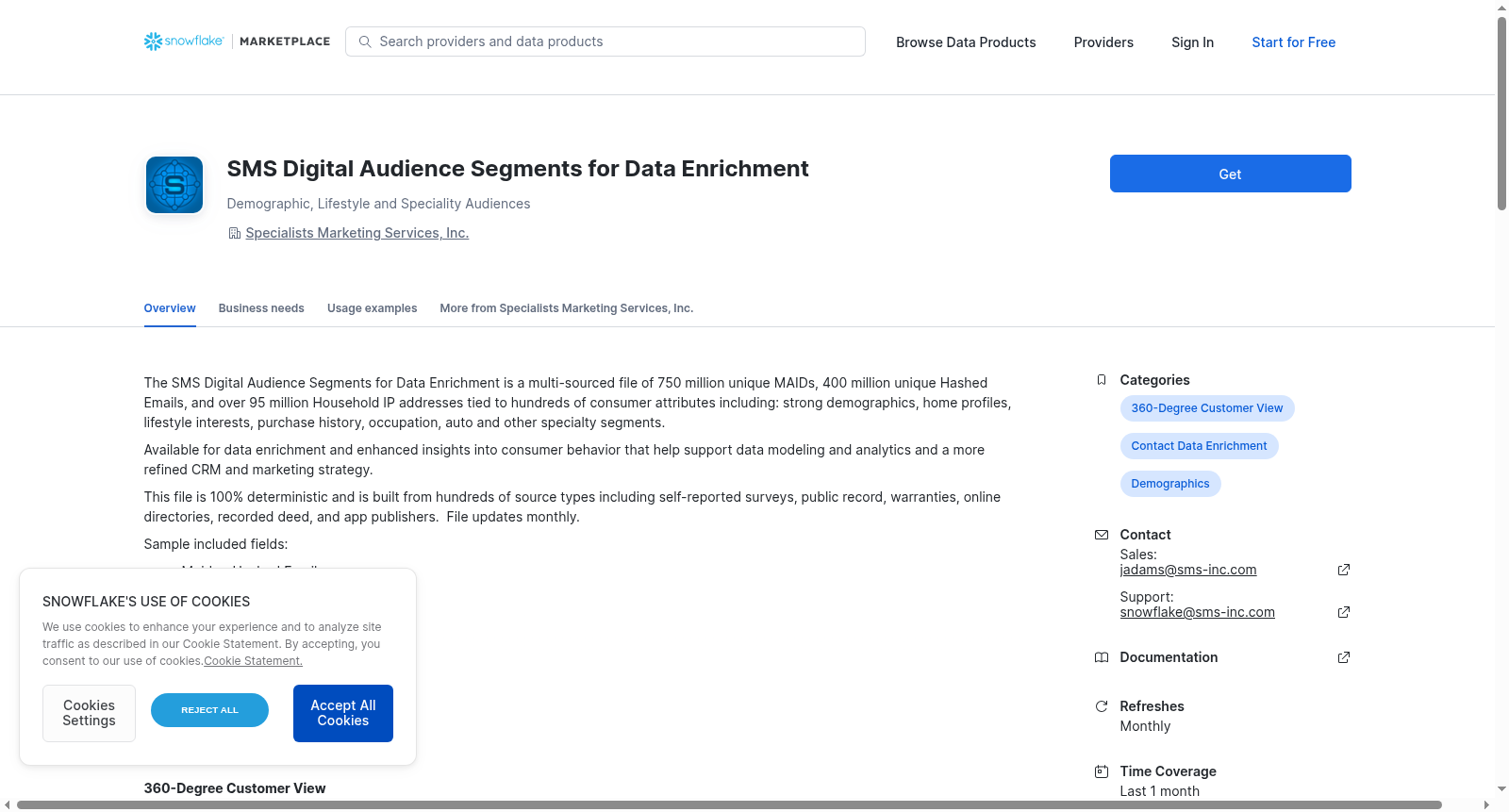The width and height of the screenshot is (1509, 812).
Task: Open Specialists Marketing Services, Inc. provider link
Action: click(x=357, y=233)
